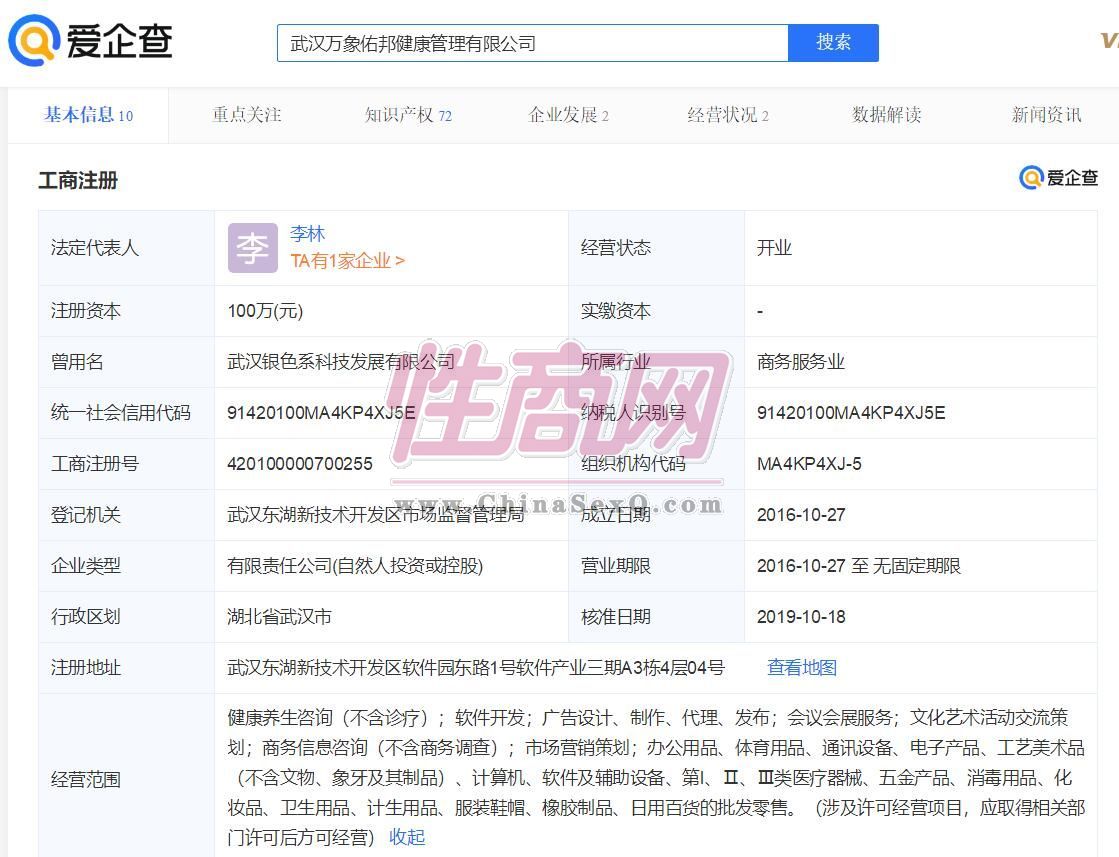
Task: Collapse business scope with 收起
Action: pyautogui.click(x=407, y=837)
